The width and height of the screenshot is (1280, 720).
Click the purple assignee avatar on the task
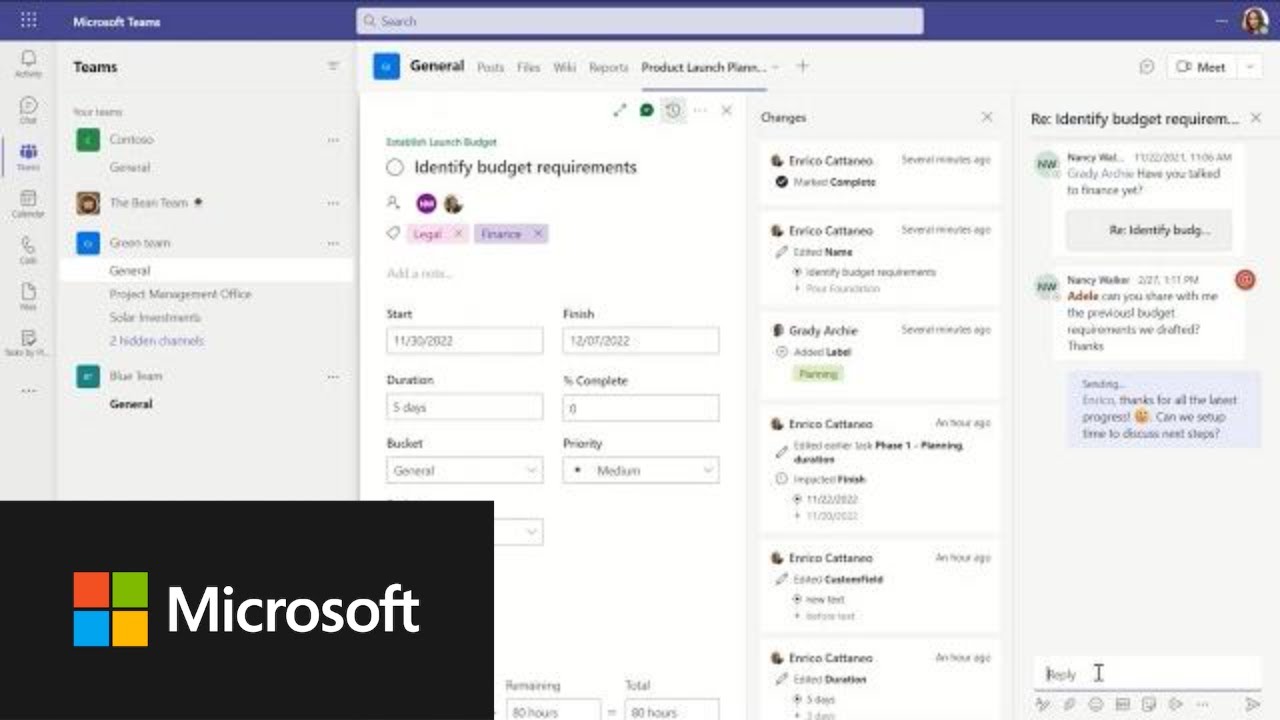[x=427, y=203]
